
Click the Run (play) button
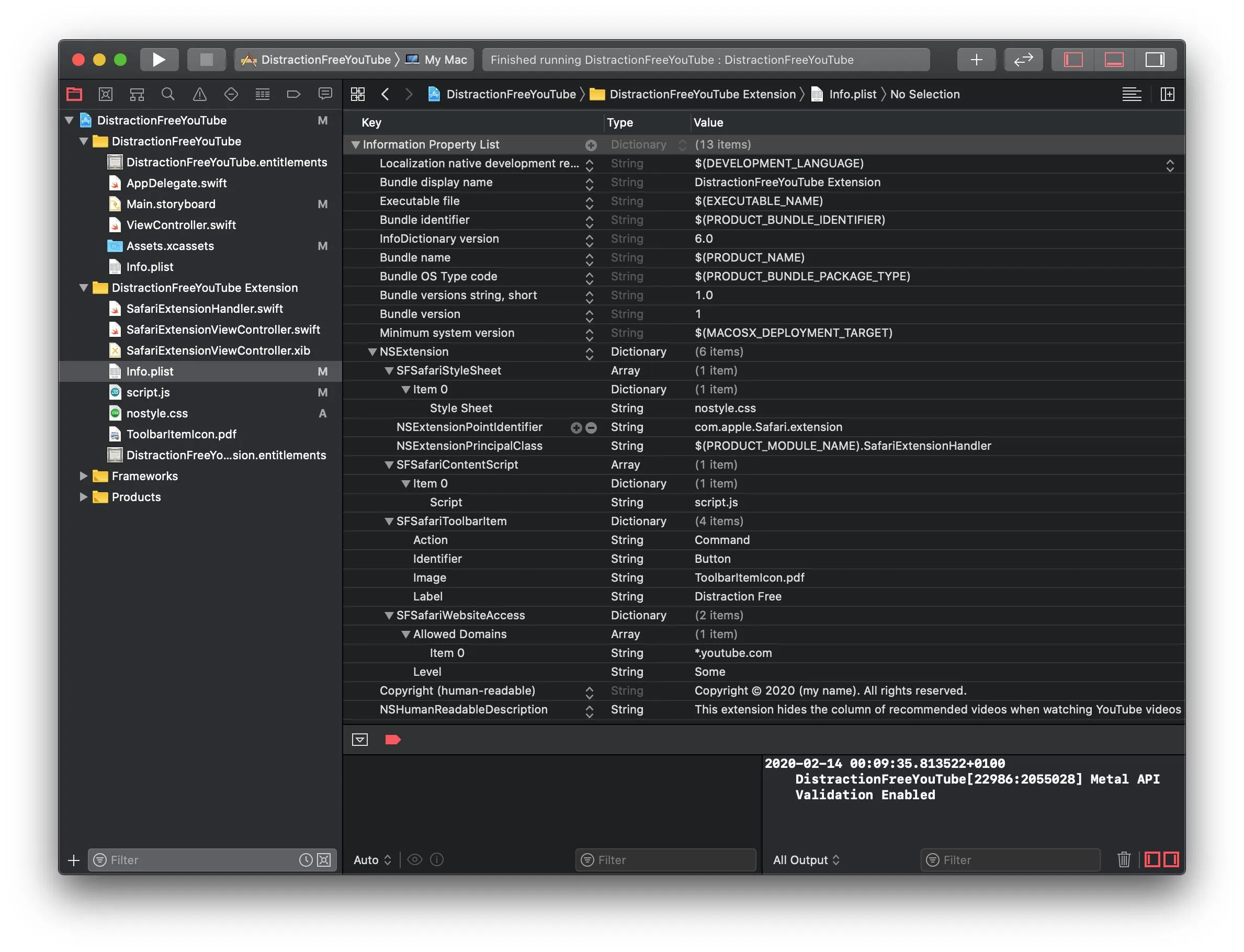pyautogui.click(x=159, y=60)
